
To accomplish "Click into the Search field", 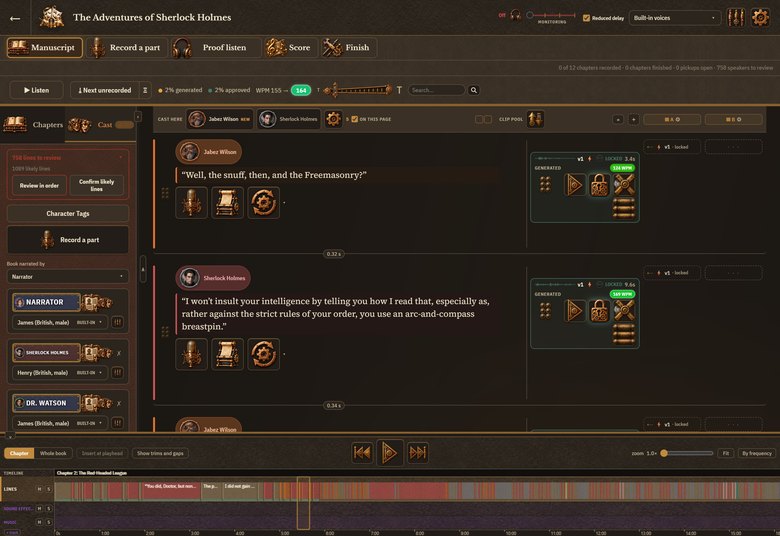I will coord(437,90).
